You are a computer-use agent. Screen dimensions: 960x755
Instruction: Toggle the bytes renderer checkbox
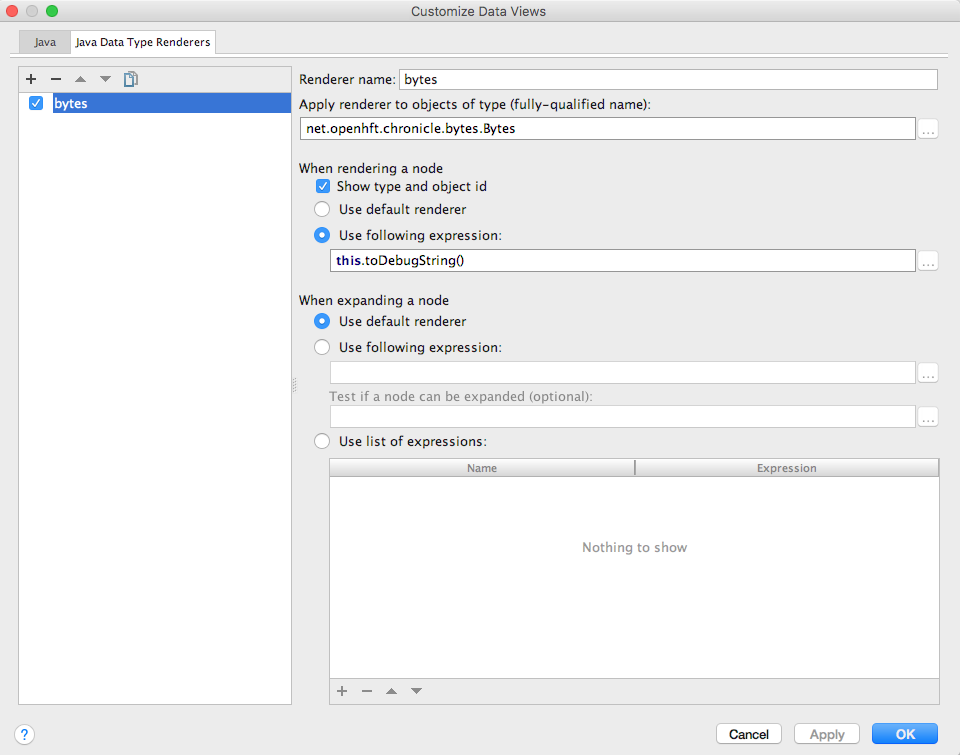pyautogui.click(x=36, y=103)
